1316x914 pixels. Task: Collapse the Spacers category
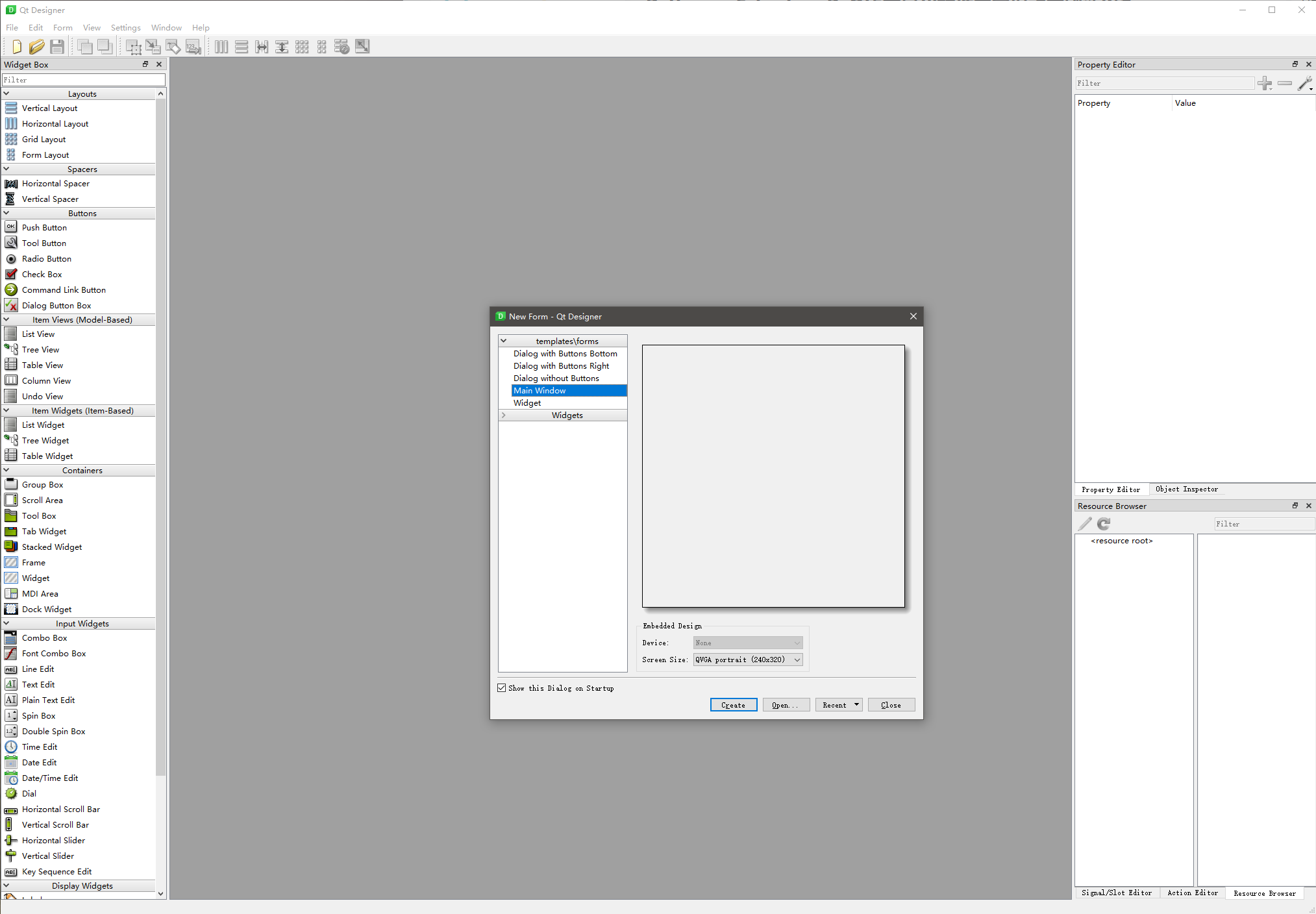(6, 169)
